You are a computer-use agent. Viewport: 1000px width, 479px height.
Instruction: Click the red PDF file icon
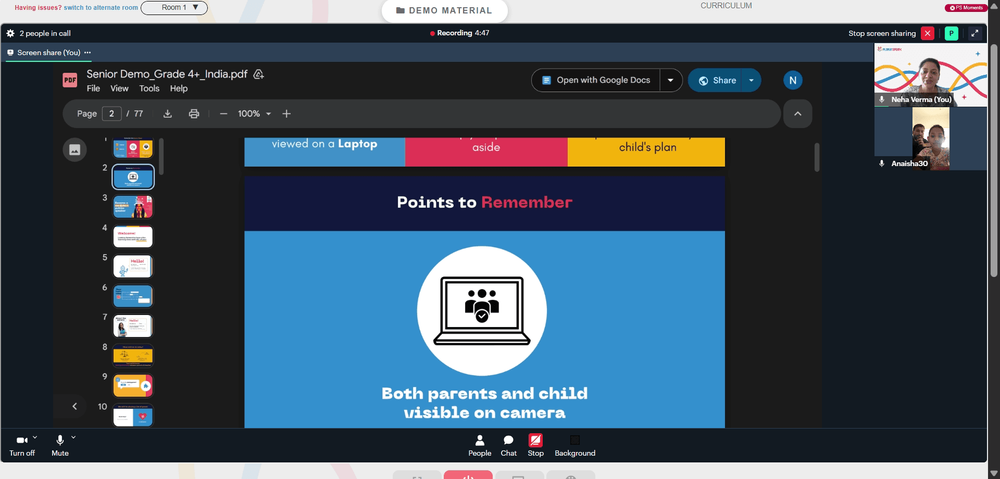(70, 80)
